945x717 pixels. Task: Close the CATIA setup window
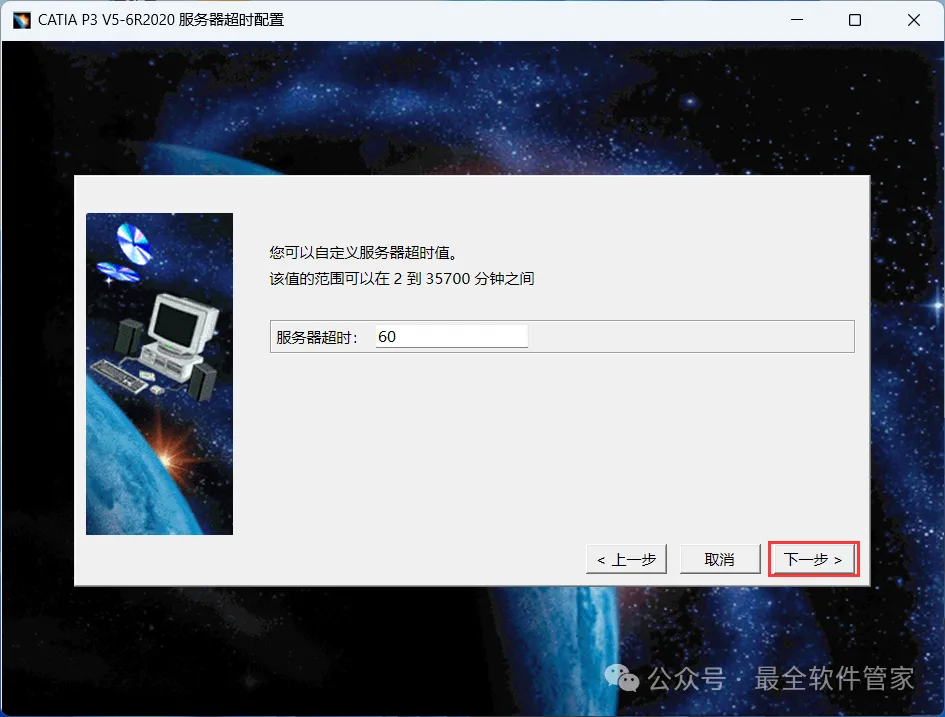pyautogui.click(x=914, y=20)
